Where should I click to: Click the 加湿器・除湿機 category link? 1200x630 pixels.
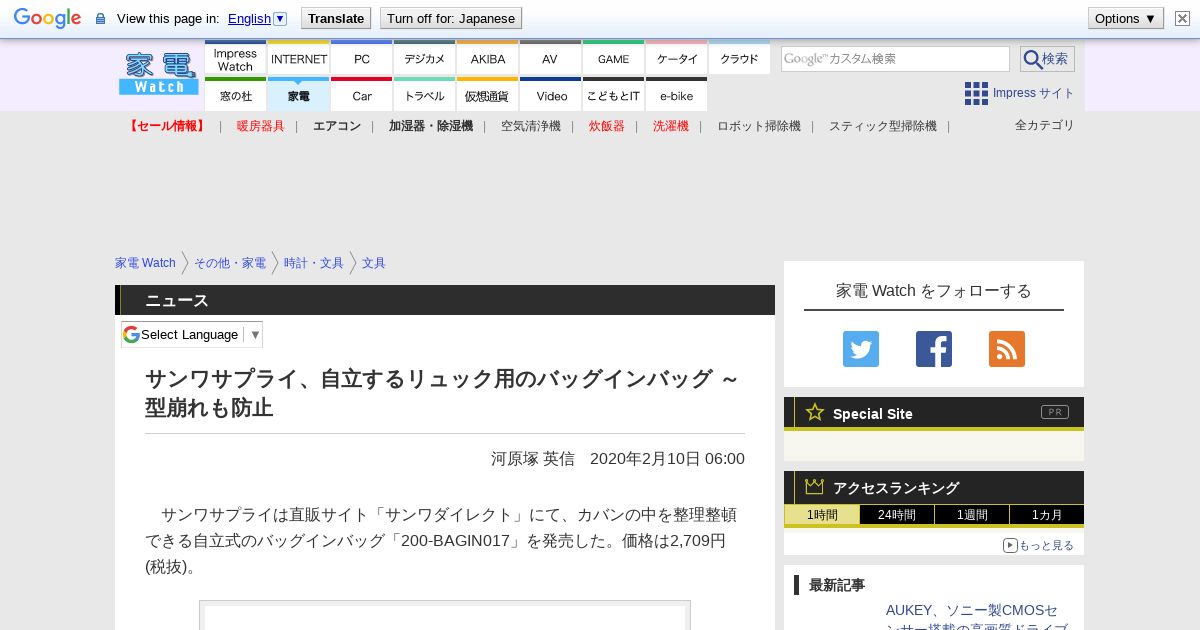[x=431, y=126]
